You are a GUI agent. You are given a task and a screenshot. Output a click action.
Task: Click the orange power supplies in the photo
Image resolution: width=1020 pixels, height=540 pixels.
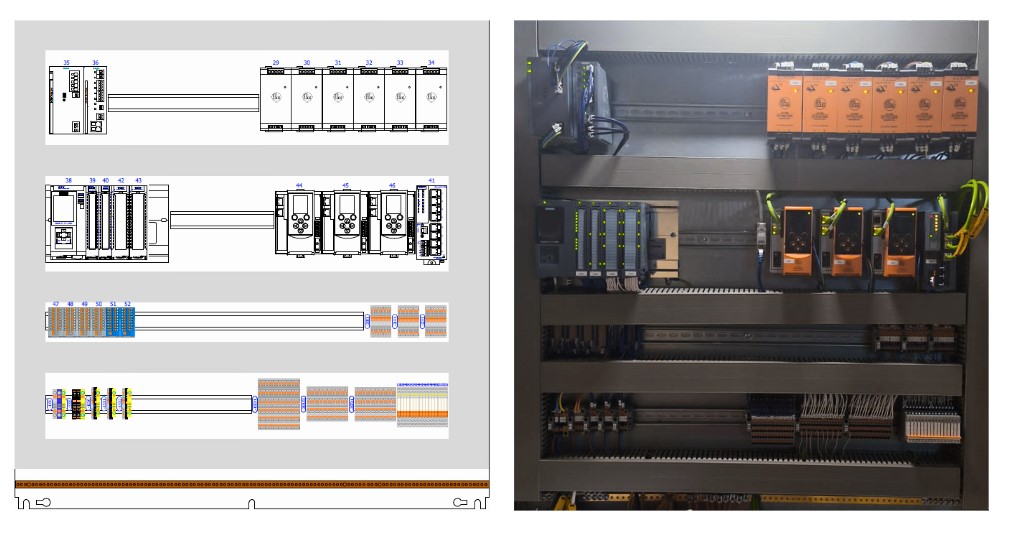(870, 102)
